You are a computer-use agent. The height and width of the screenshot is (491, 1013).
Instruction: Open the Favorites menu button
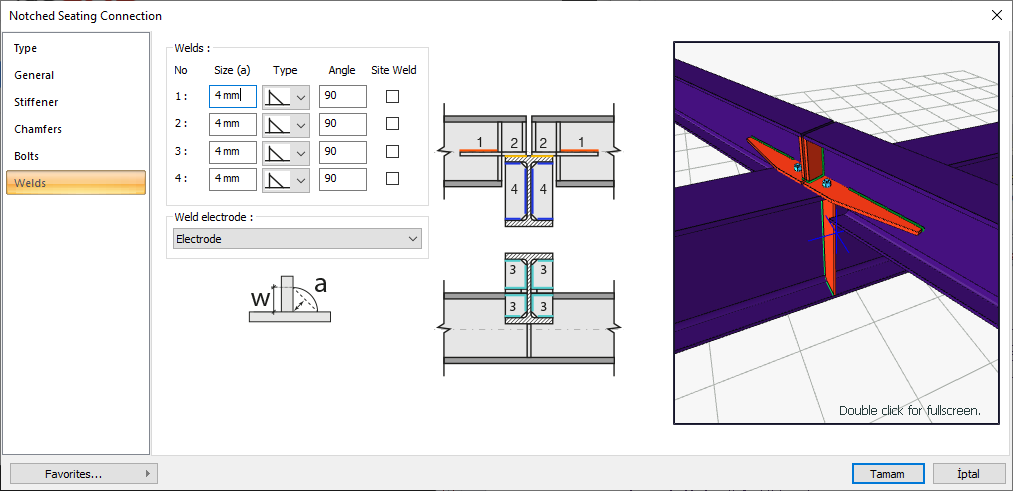[x=83, y=474]
